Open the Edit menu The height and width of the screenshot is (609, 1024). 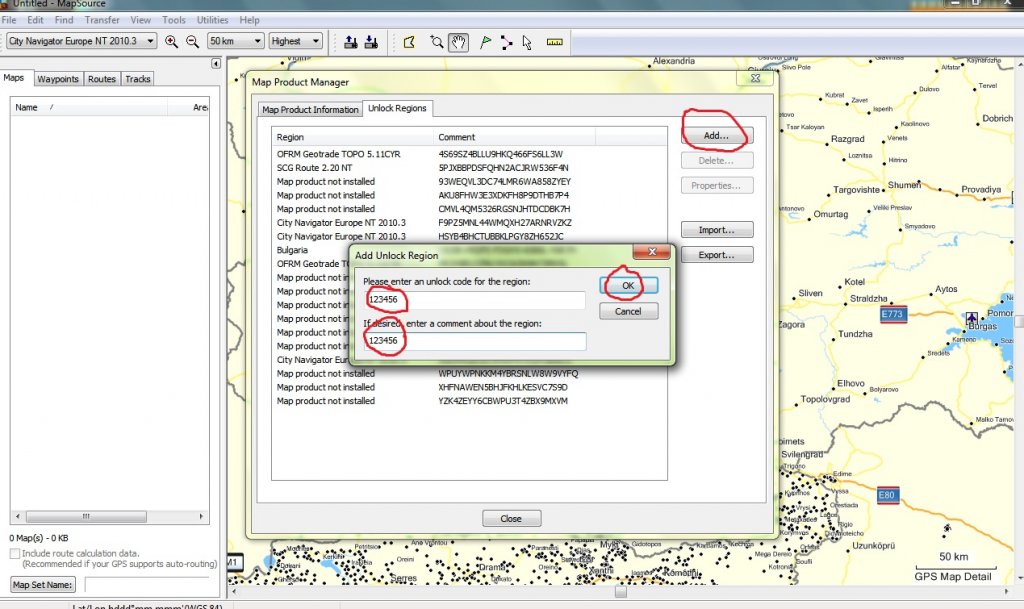pyautogui.click(x=35, y=20)
